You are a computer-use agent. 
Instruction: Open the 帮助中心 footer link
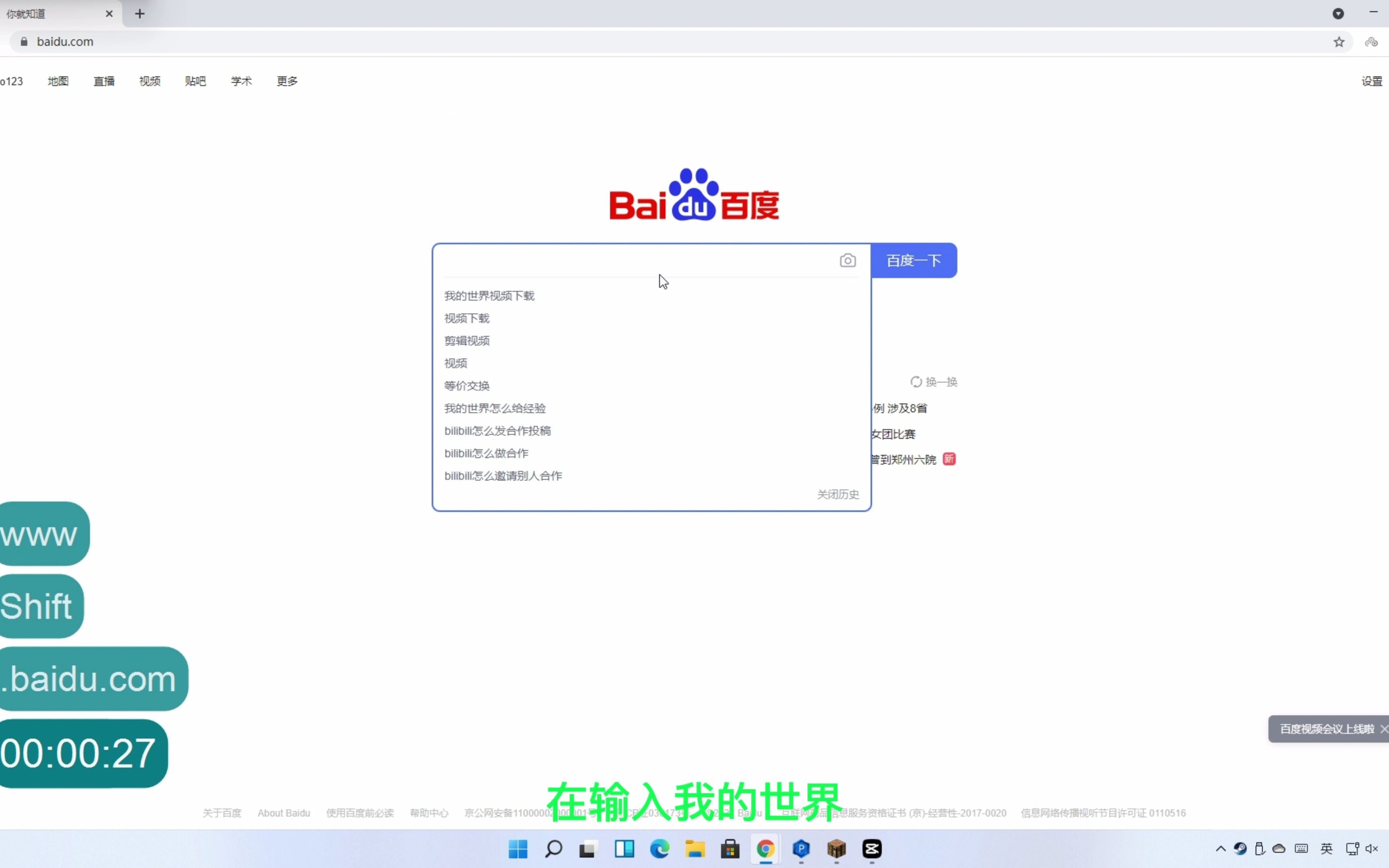click(x=429, y=813)
